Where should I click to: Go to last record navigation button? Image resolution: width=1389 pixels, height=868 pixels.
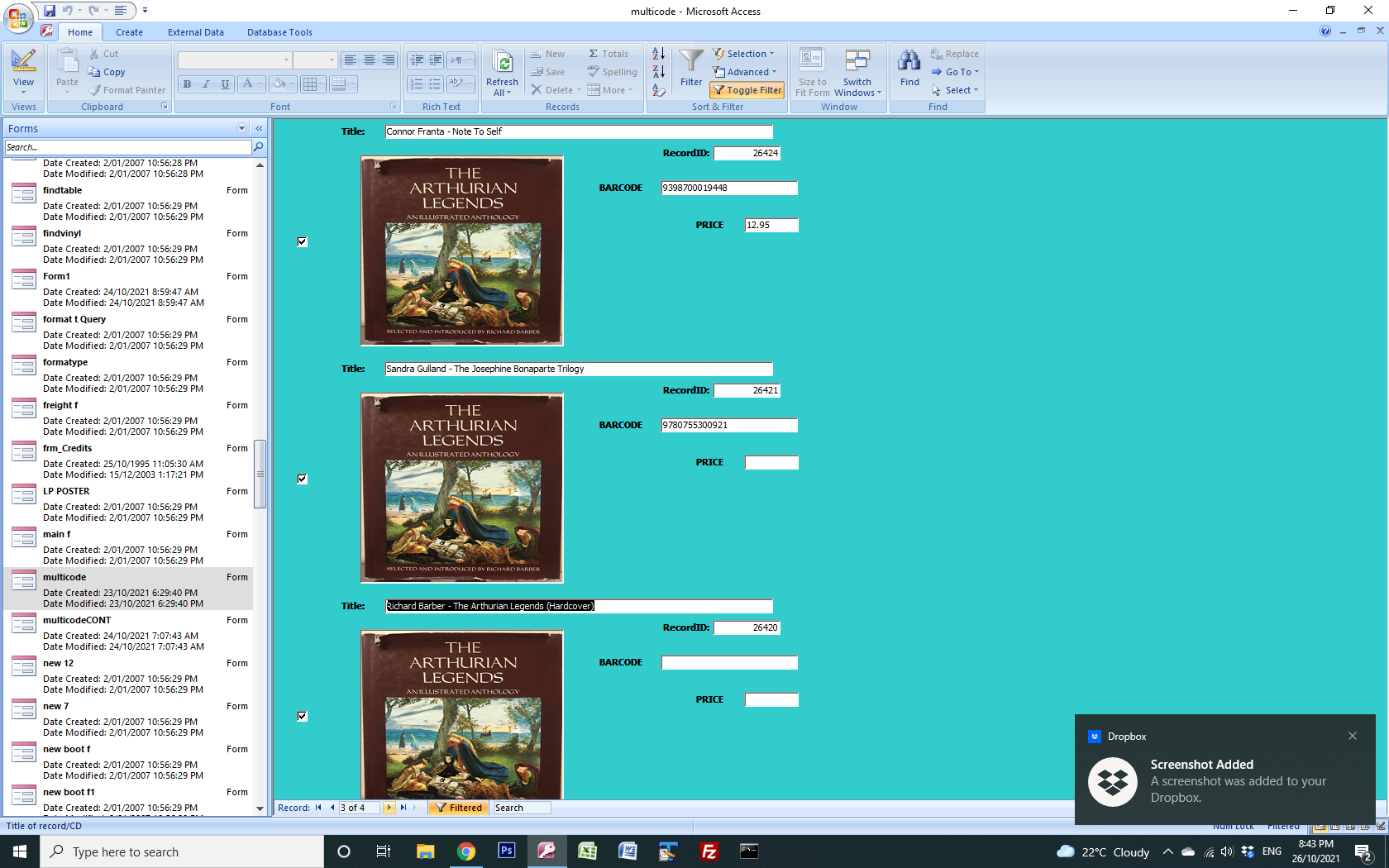coord(403,808)
